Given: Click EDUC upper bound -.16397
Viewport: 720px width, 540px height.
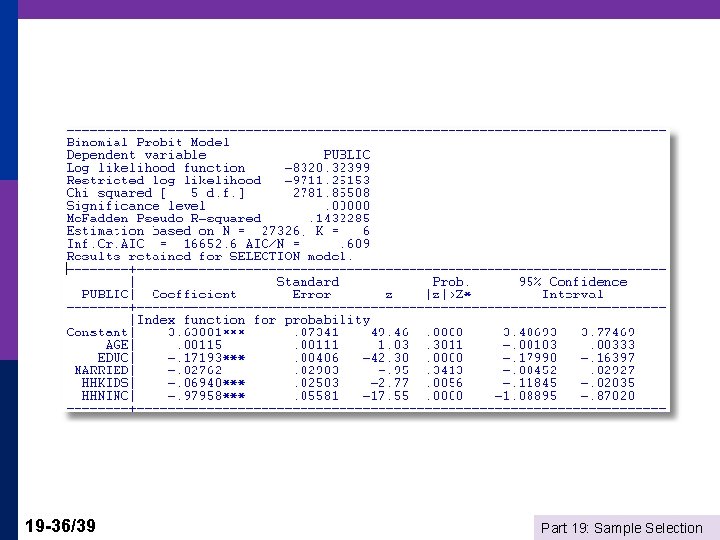Looking at the screenshot, I should click(608, 358).
